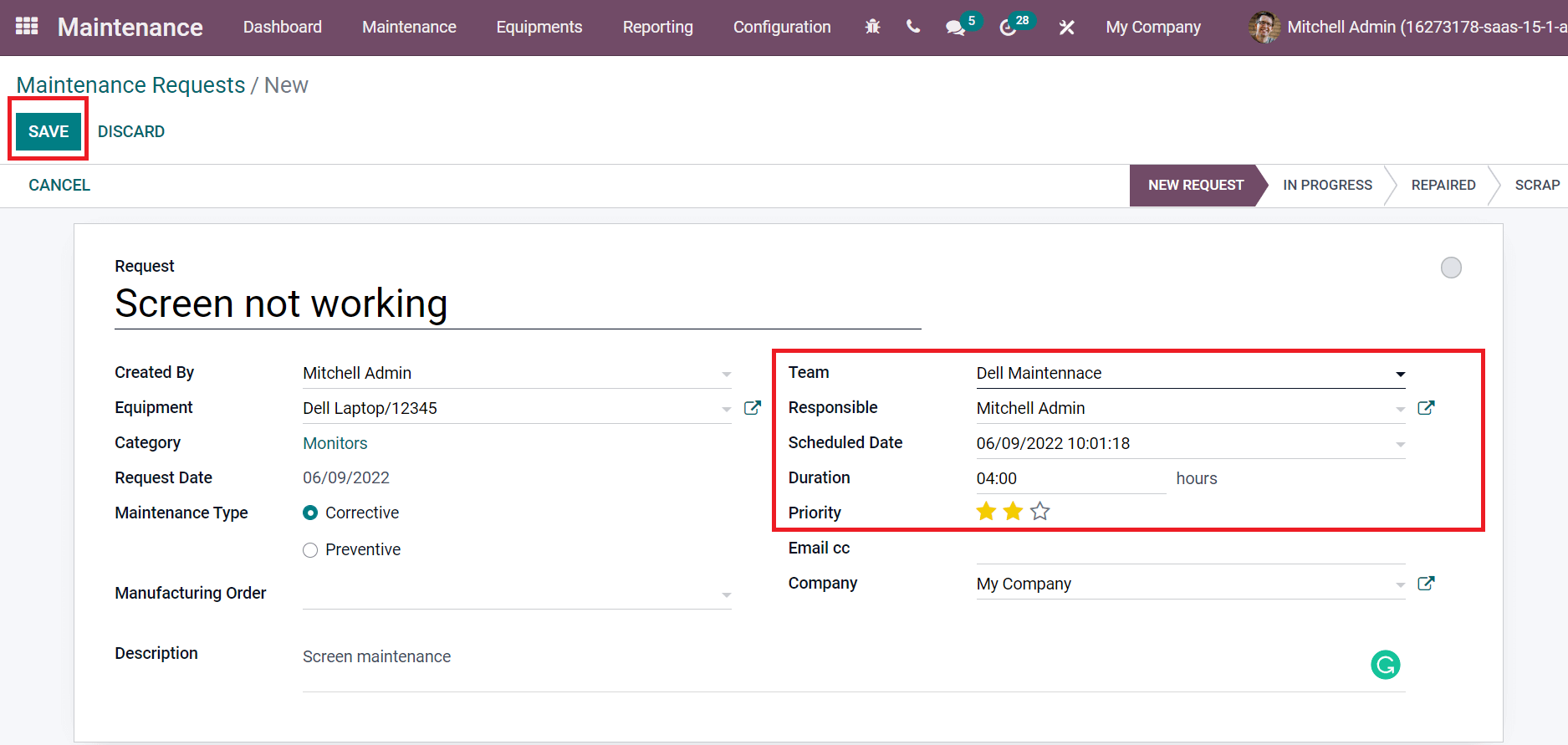Click the wrench tools icon
Screen dimensions: 1568x745
click(1066, 28)
